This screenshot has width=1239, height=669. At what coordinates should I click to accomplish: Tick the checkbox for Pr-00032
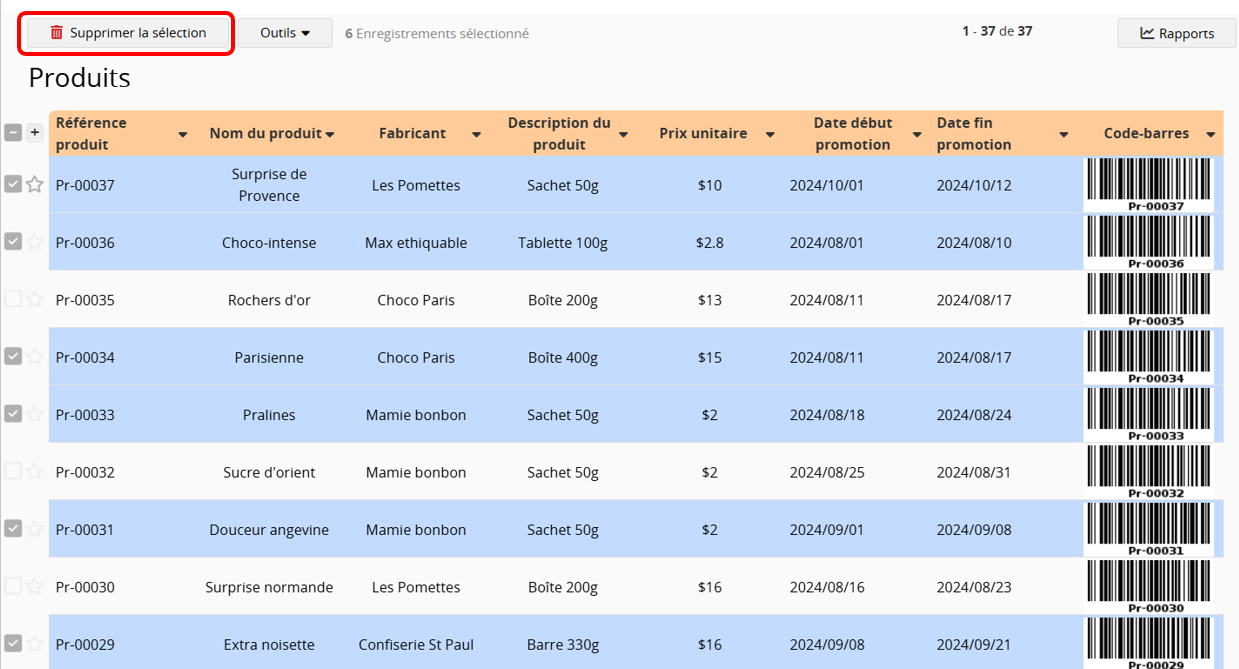click(13, 471)
